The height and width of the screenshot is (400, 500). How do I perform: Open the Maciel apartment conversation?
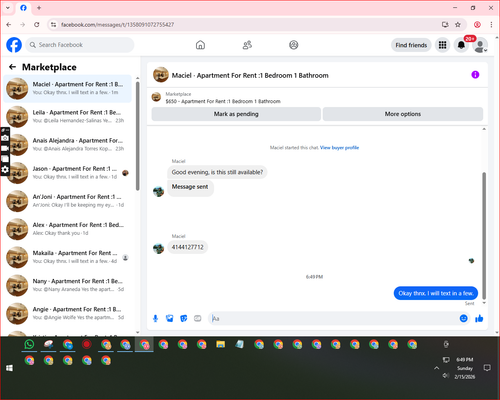(x=67, y=88)
